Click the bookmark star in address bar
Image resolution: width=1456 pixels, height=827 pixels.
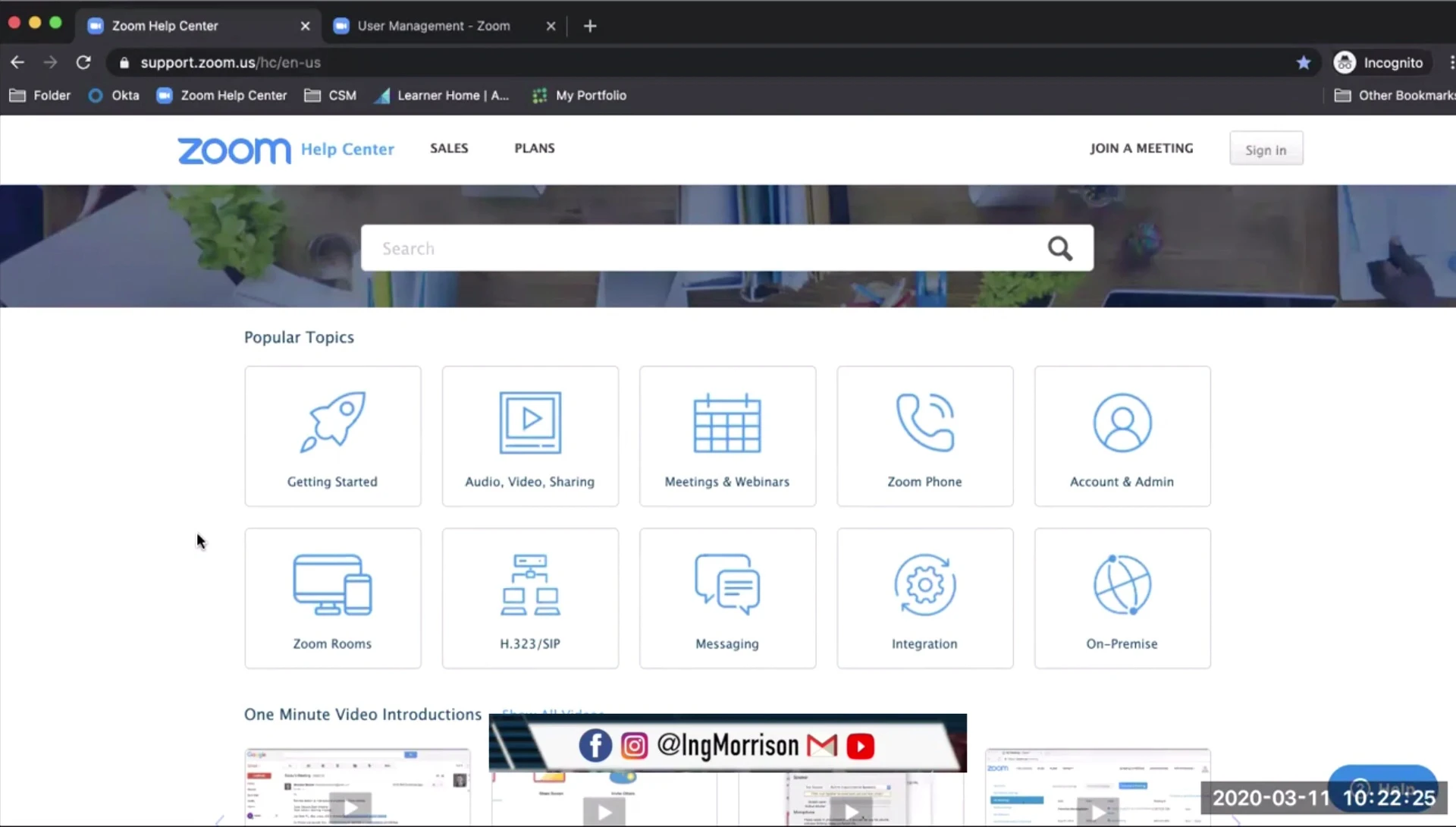(x=1304, y=62)
